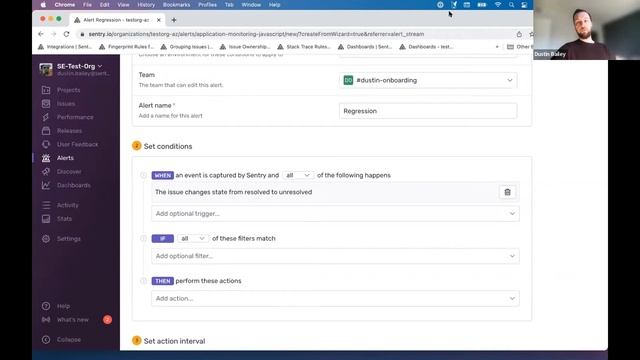Open the Dashboards chart icon

coord(46,185)
